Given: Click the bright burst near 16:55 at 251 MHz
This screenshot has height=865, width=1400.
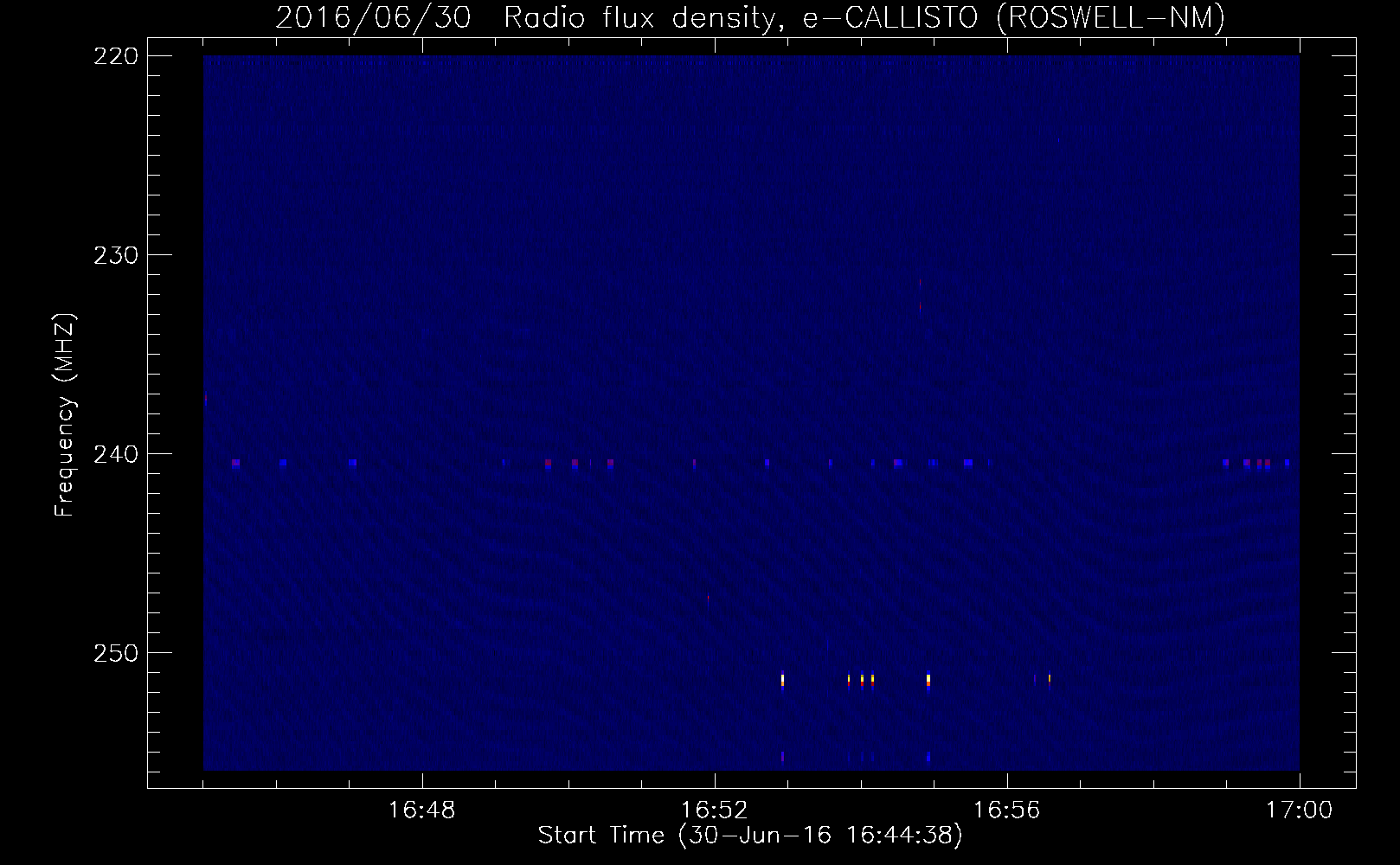Looking at the screenshot, I should [x=928, y=681].
